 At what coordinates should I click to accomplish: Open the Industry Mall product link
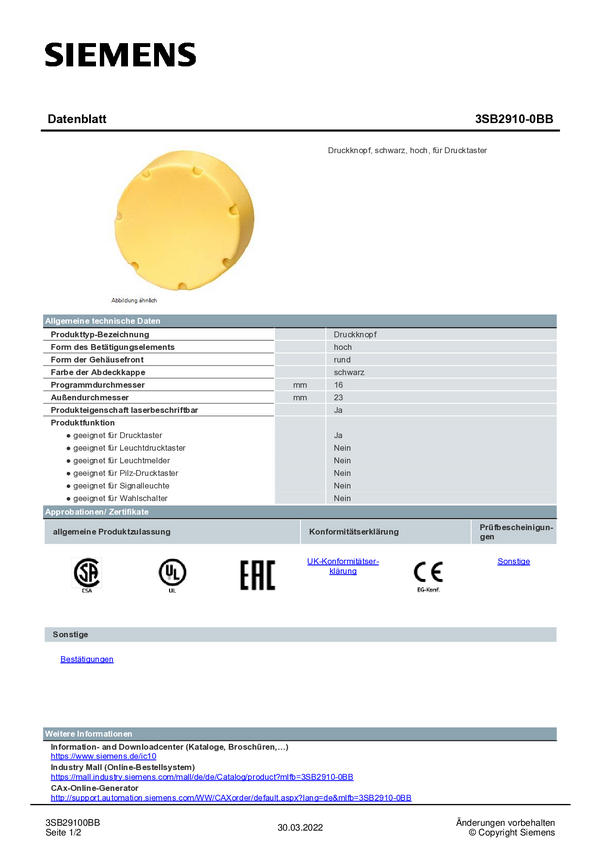click(x=202, y=777)
